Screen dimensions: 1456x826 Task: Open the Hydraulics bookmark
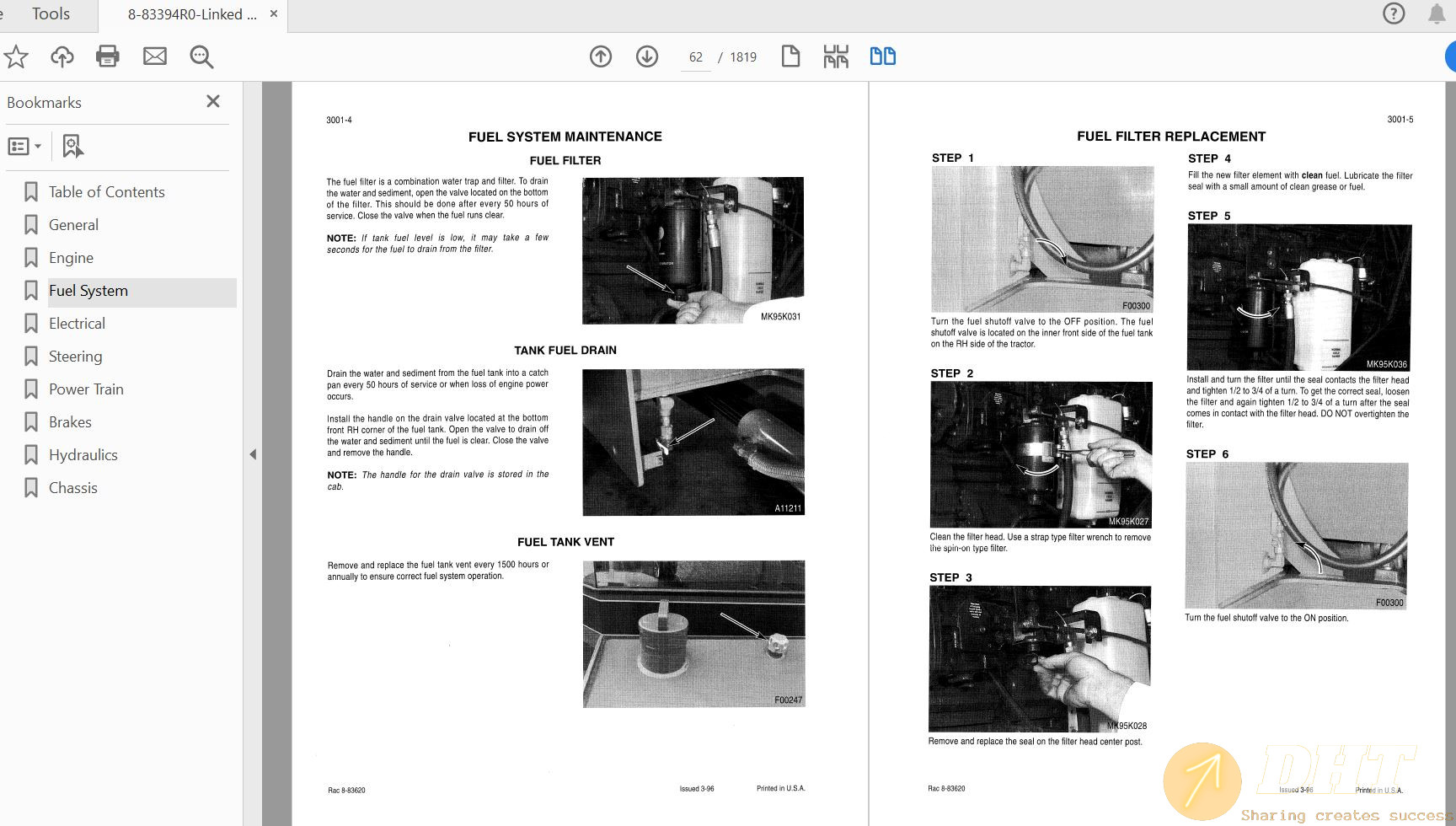(x=83, y=455)
